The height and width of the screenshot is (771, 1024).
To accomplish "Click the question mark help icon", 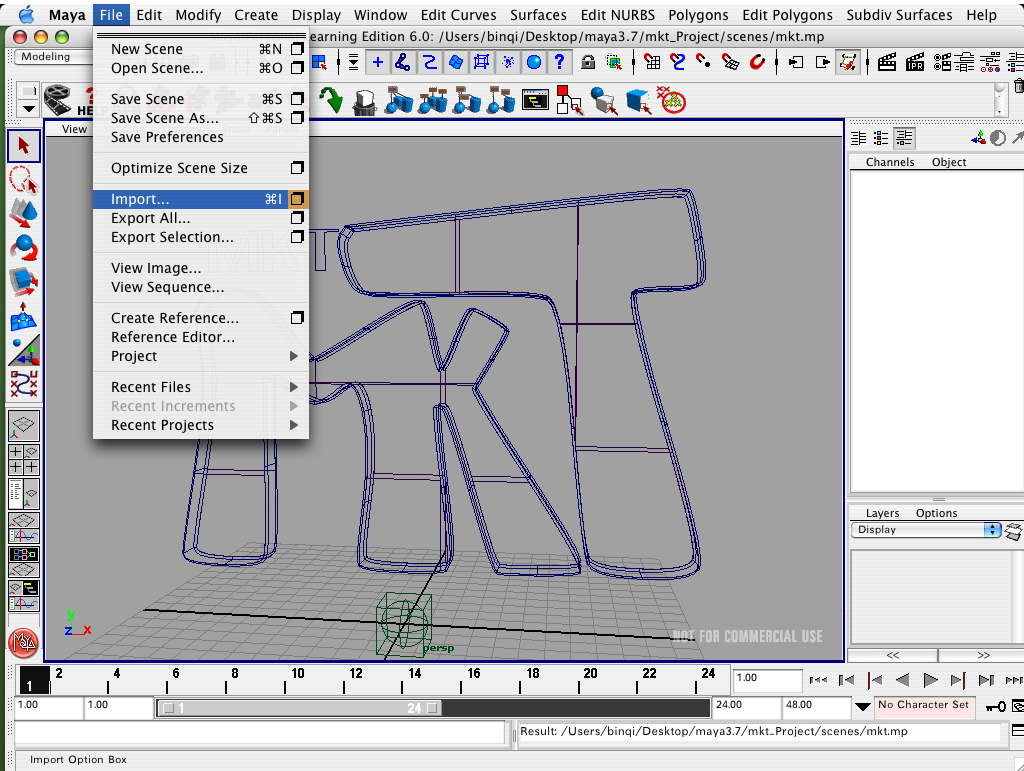I will [560, 62].
